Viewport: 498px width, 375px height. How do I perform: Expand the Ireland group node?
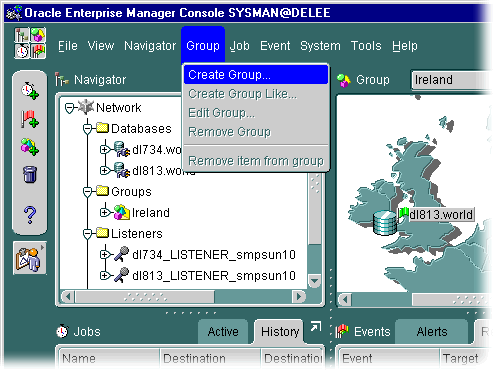105,212
